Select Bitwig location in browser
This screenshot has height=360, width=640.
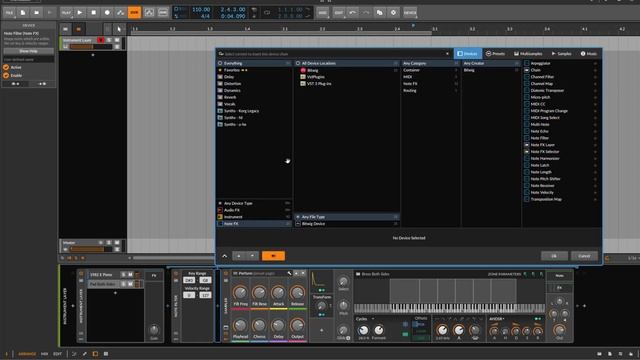(x=347, y=70)
